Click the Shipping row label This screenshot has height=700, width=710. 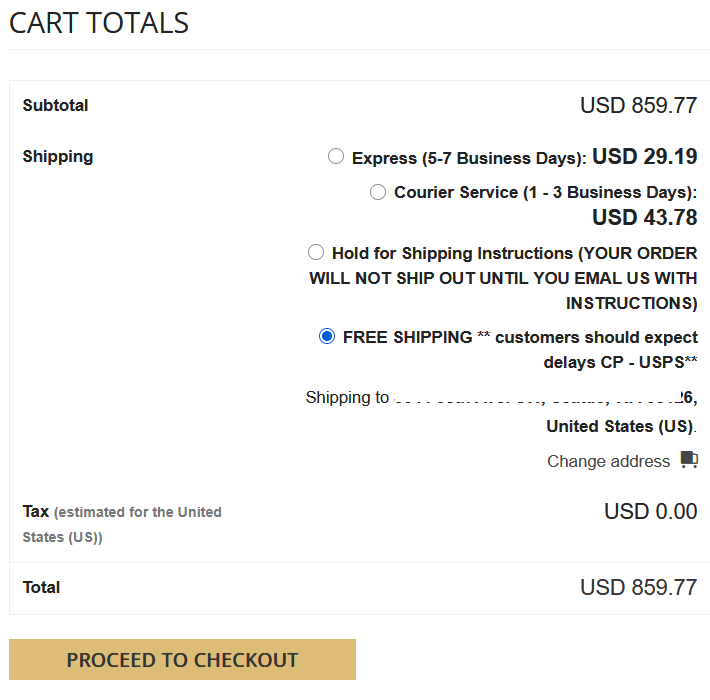coord(58,156)
